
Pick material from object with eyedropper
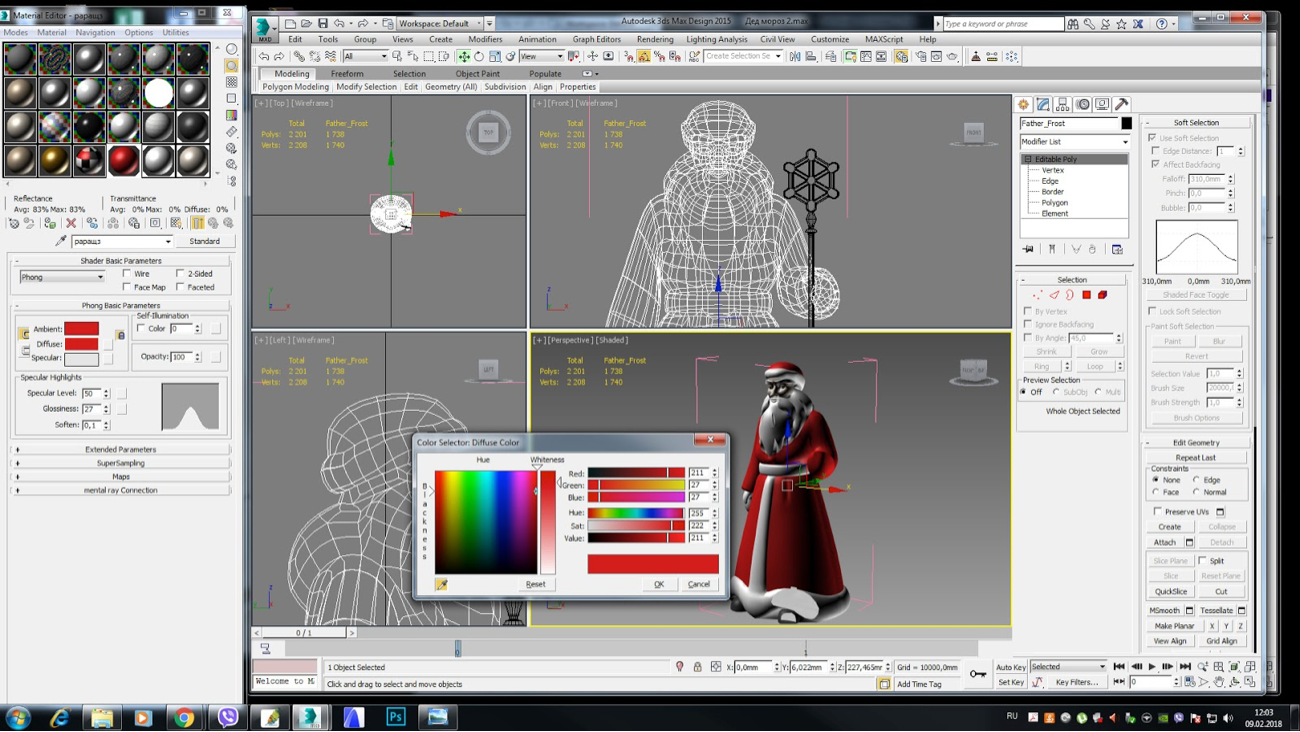coord(61,241)
